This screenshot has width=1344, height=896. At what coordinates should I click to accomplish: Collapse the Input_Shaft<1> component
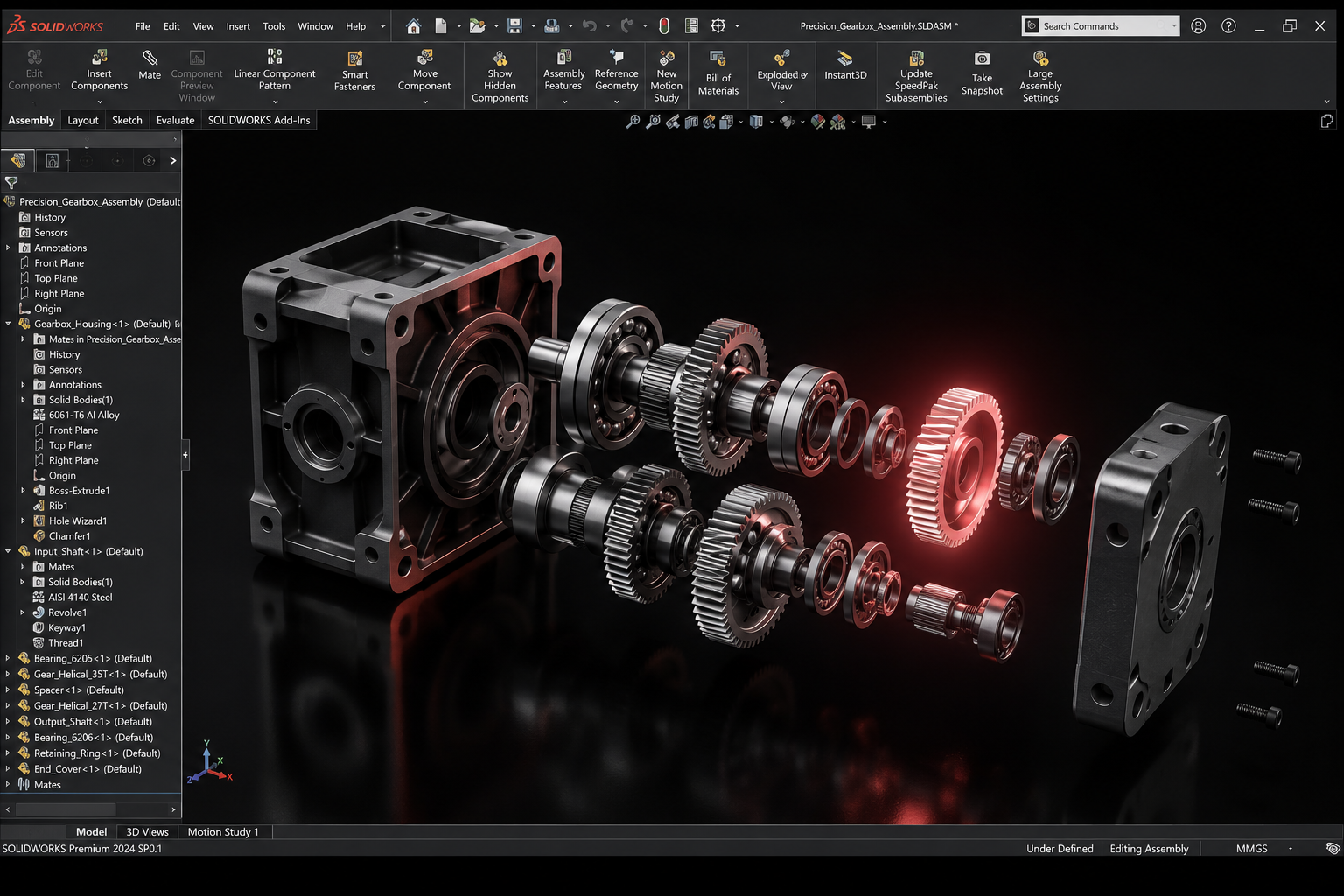pos(8,551)
